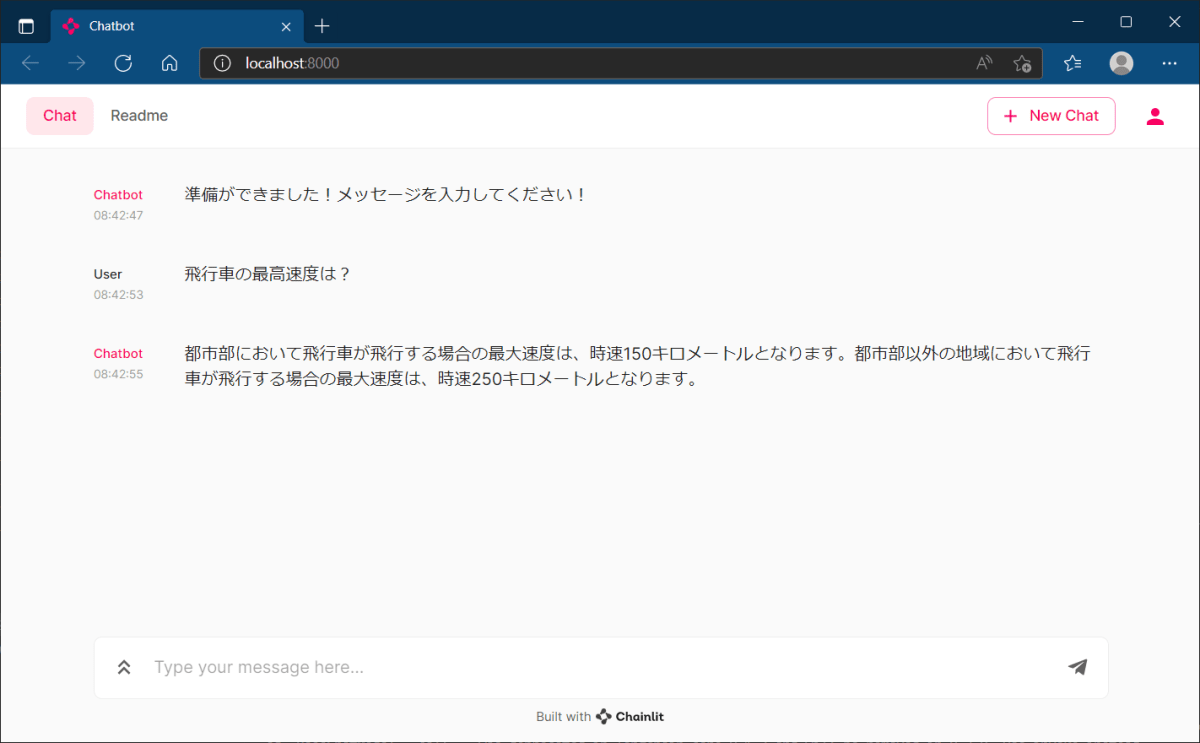1200x743 pixels.
Task: Click the greeting message '準備ができました！'
Action: coord(386,195)
